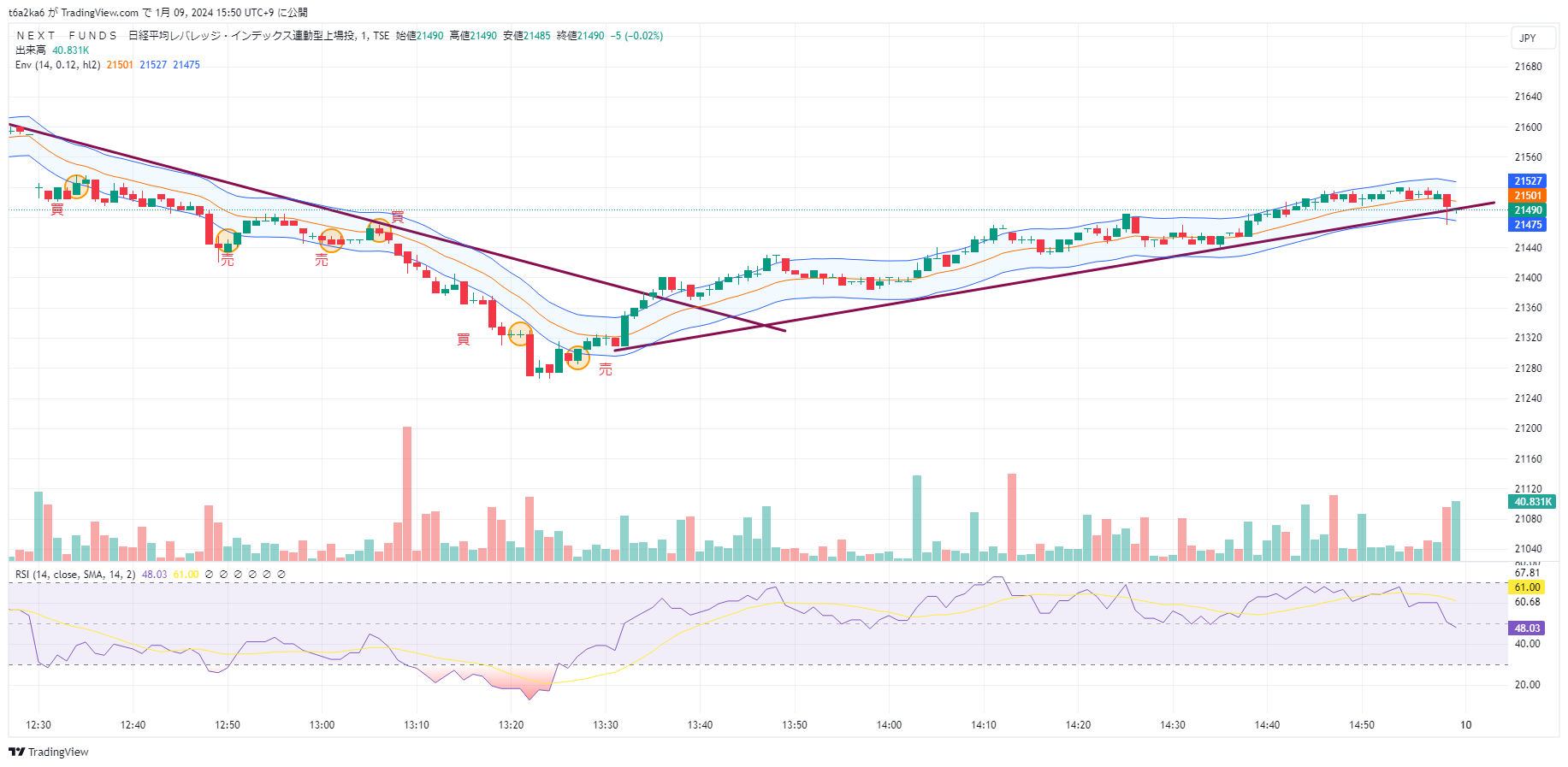Click the orange circle marker near 12:34
Viewport: 1568px width, 767px height.
pos(76,186)
